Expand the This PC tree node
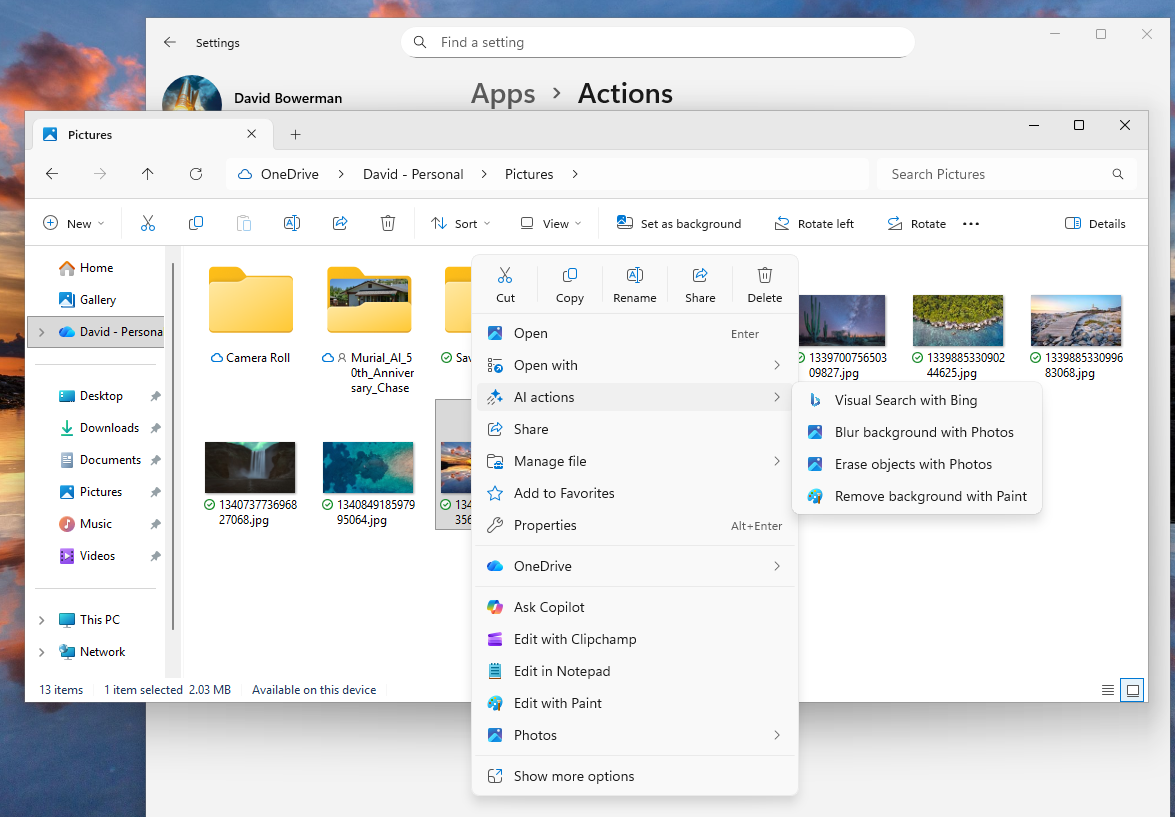This screenshot has height=817, width=1175. click(x=41, y=620)
